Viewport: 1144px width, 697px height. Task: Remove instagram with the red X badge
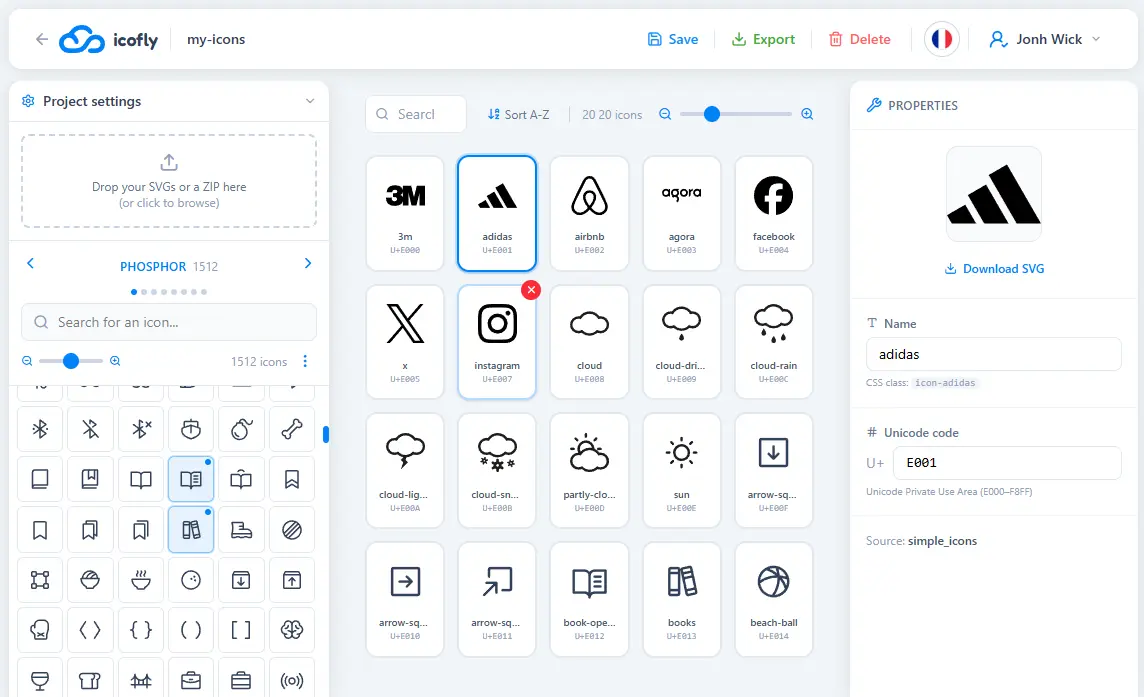pyautogui.click(x=531, y=290)
